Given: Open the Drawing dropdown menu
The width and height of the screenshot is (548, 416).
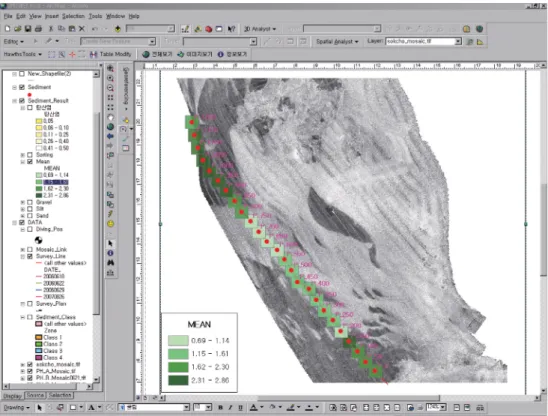Looking at the screenshot, I should click(x=16, y=408).
